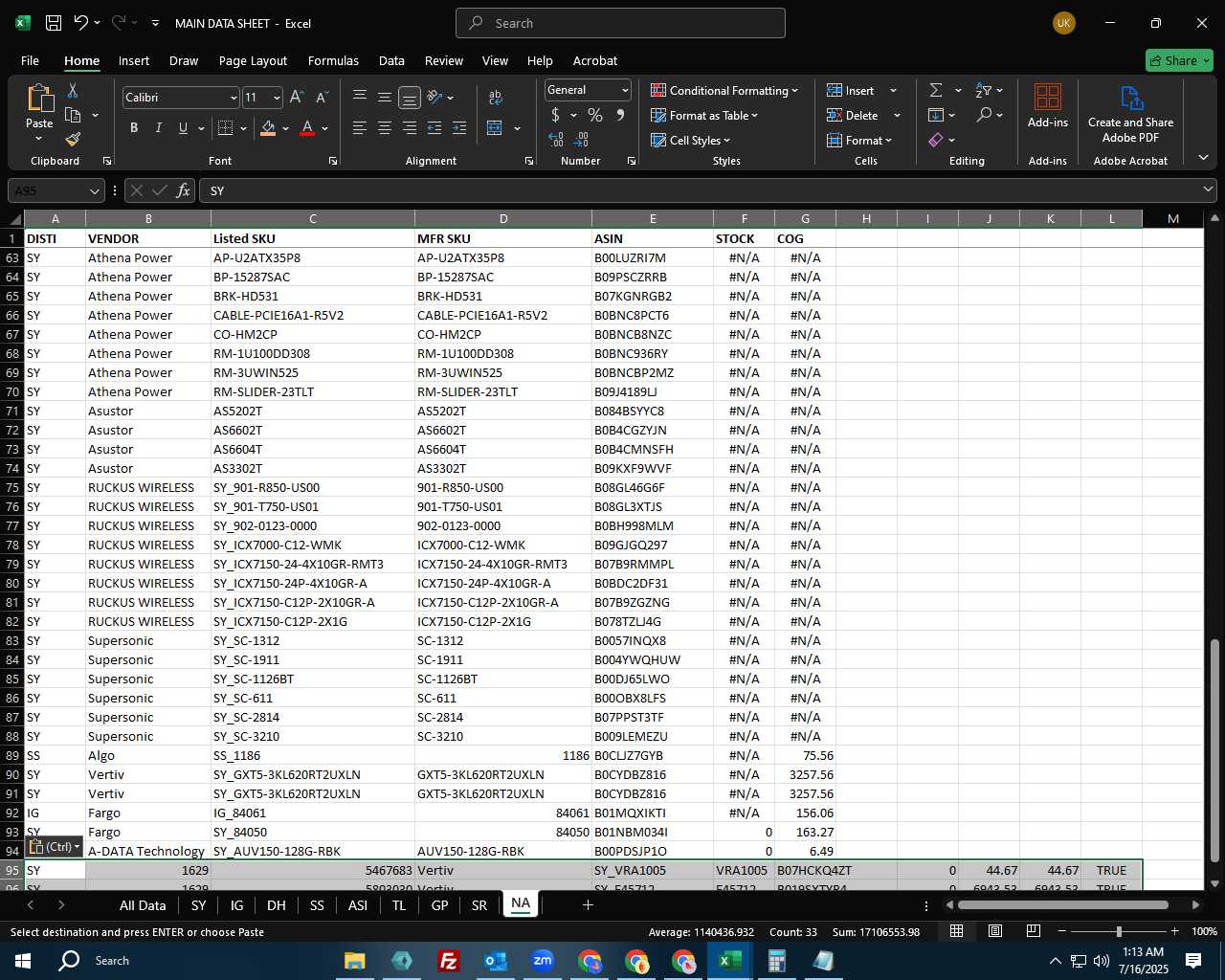1225x980 pixels.
Task: Click the Increase Indent icon
Action: [459, 127]
